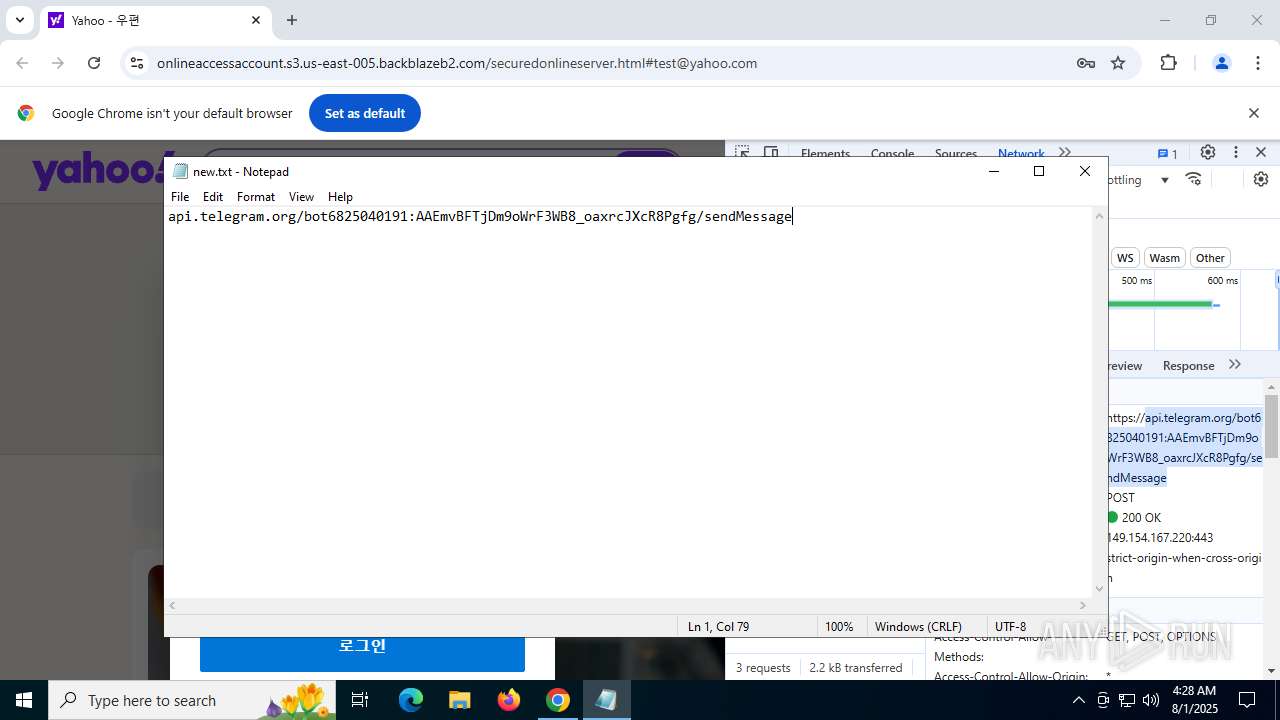
Task: Switch to Notepad in the taskbar
Action: point(606,700)
